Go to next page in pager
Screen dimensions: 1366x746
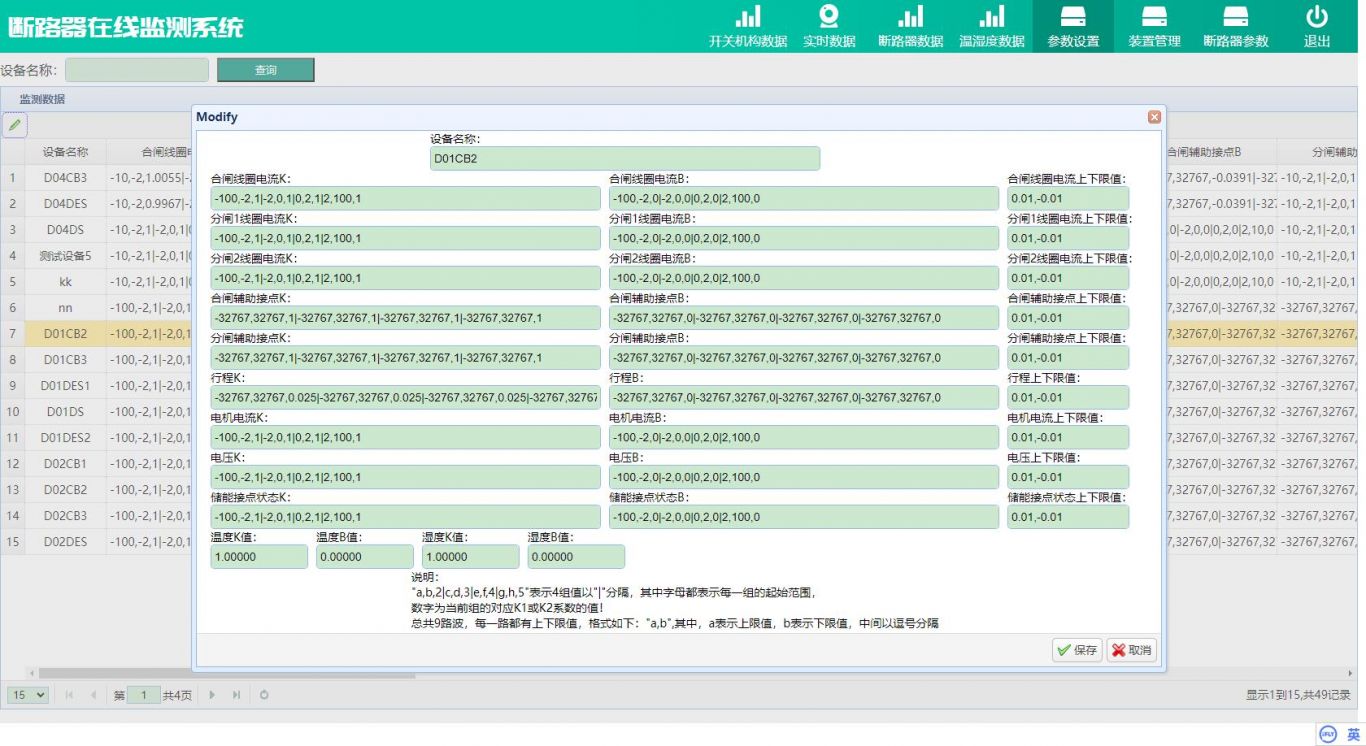pos(213,694)
